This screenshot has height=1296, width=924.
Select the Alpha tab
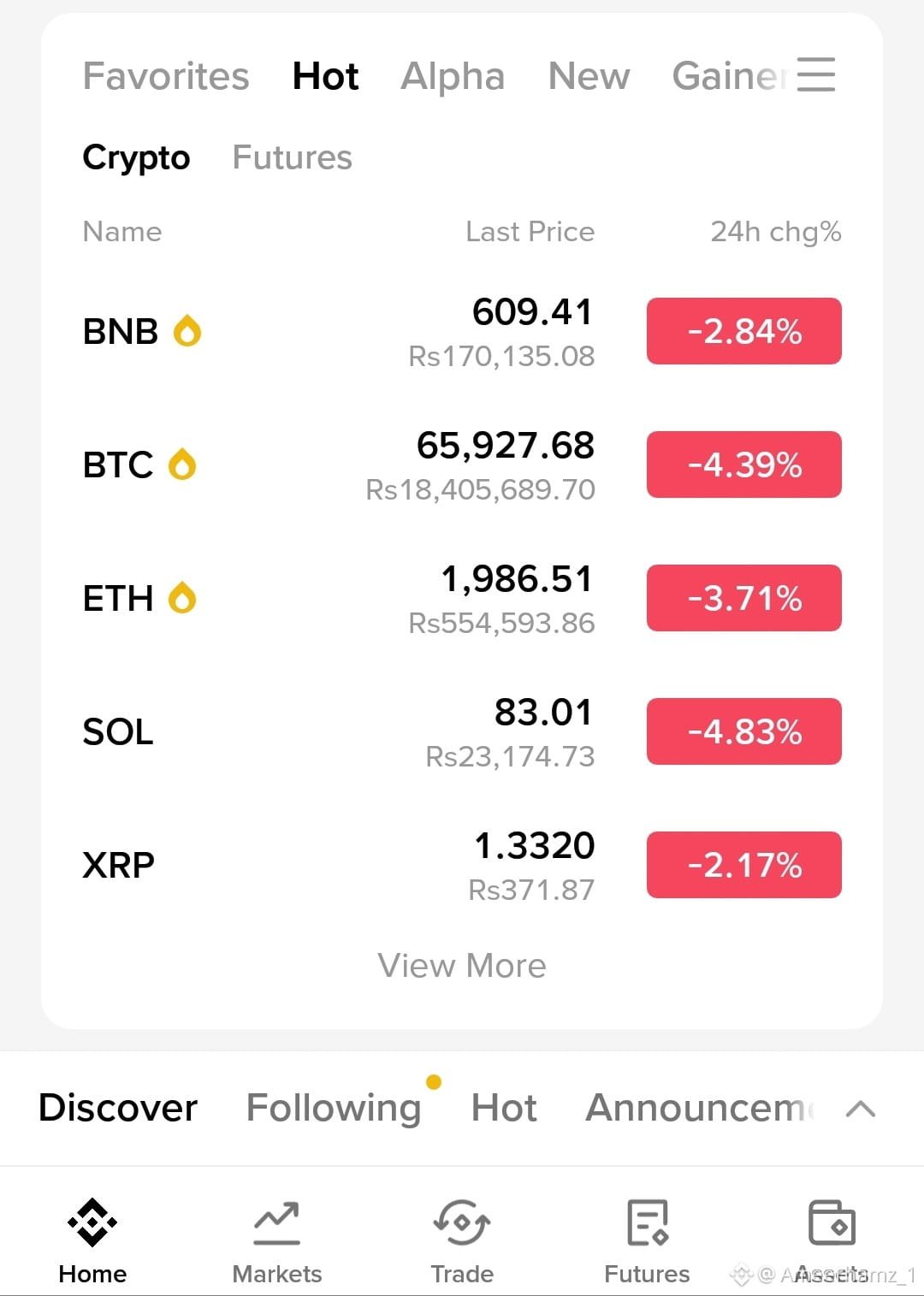453,76
